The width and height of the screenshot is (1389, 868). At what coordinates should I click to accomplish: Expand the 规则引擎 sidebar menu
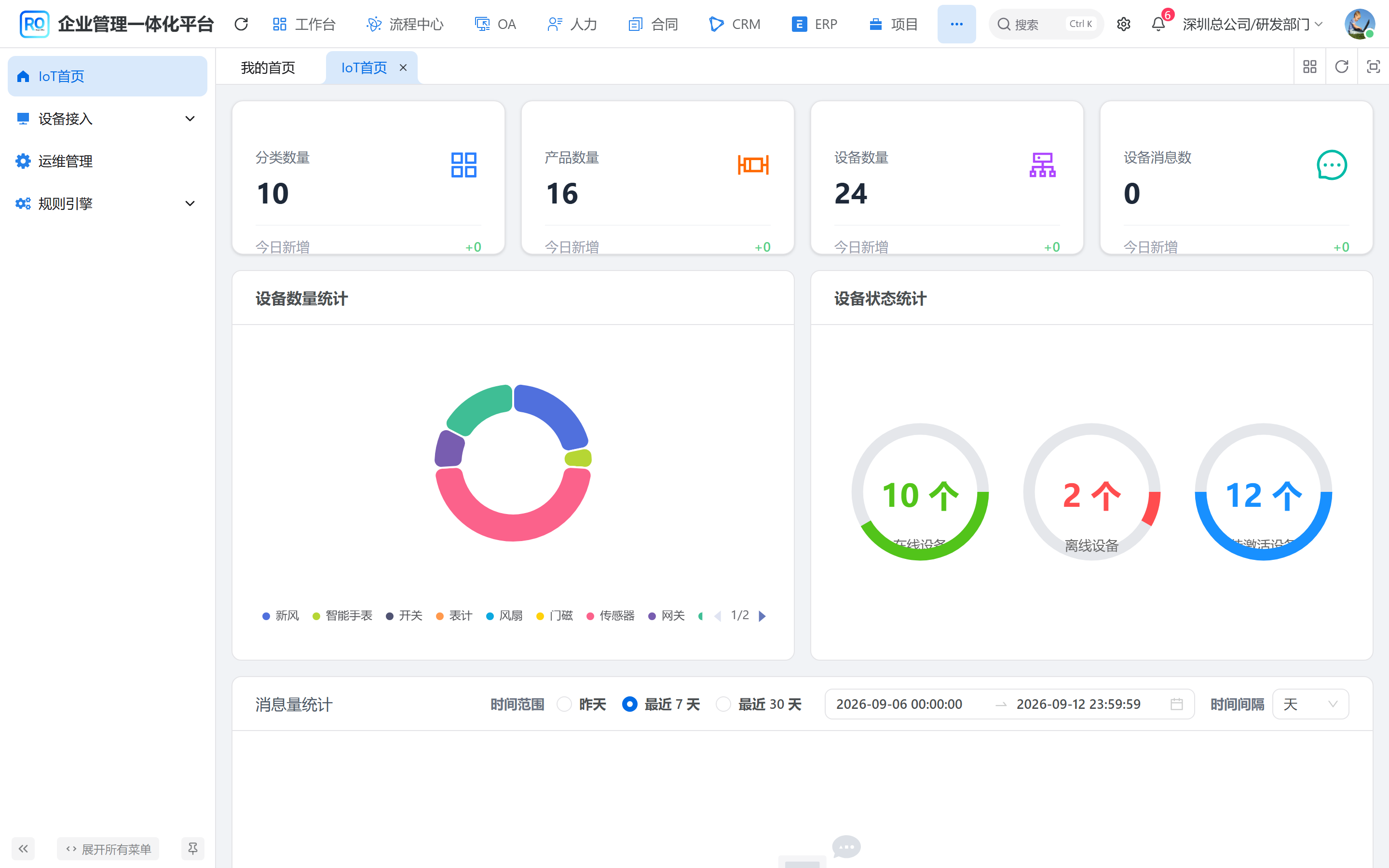(108, 203)
